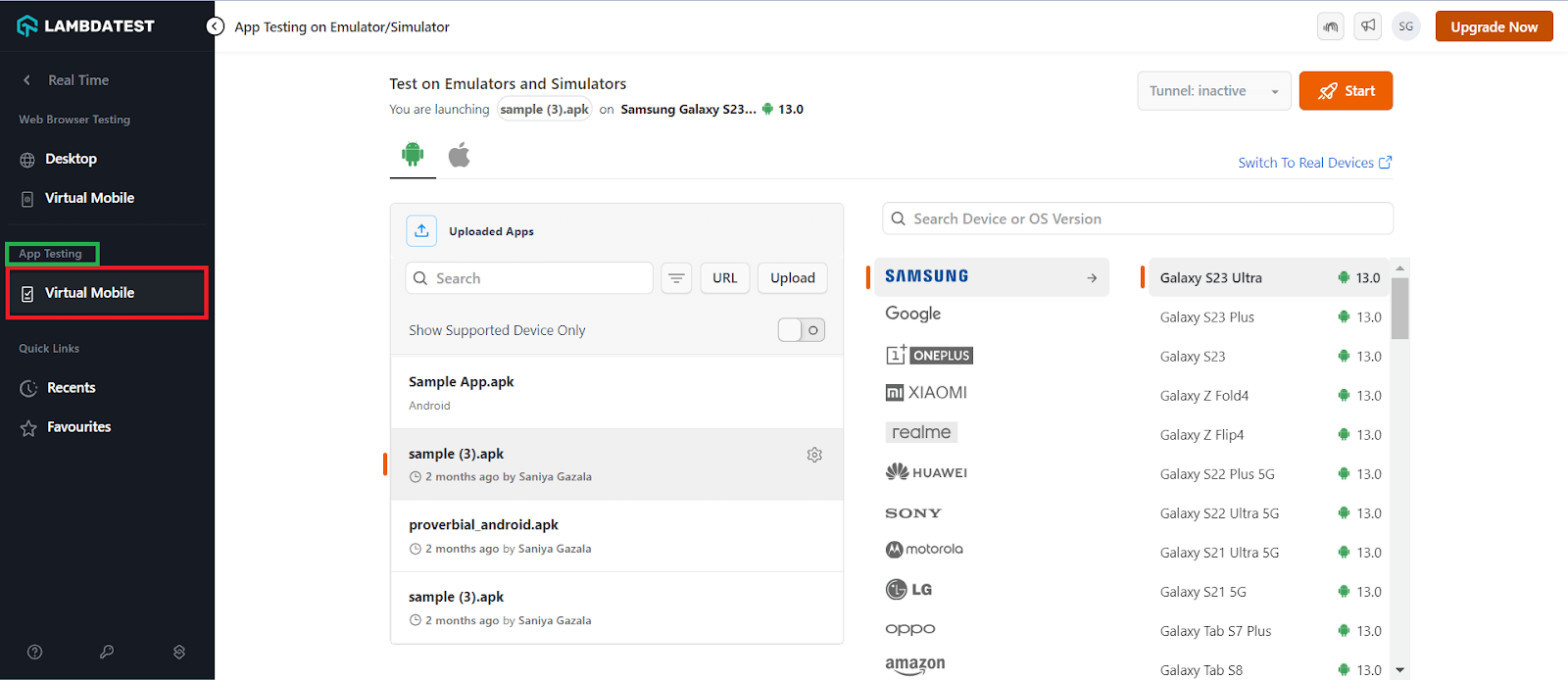Collapse the sidebar with the arrow icon
Screen dimensions: 1568x680
click(216, 26)
